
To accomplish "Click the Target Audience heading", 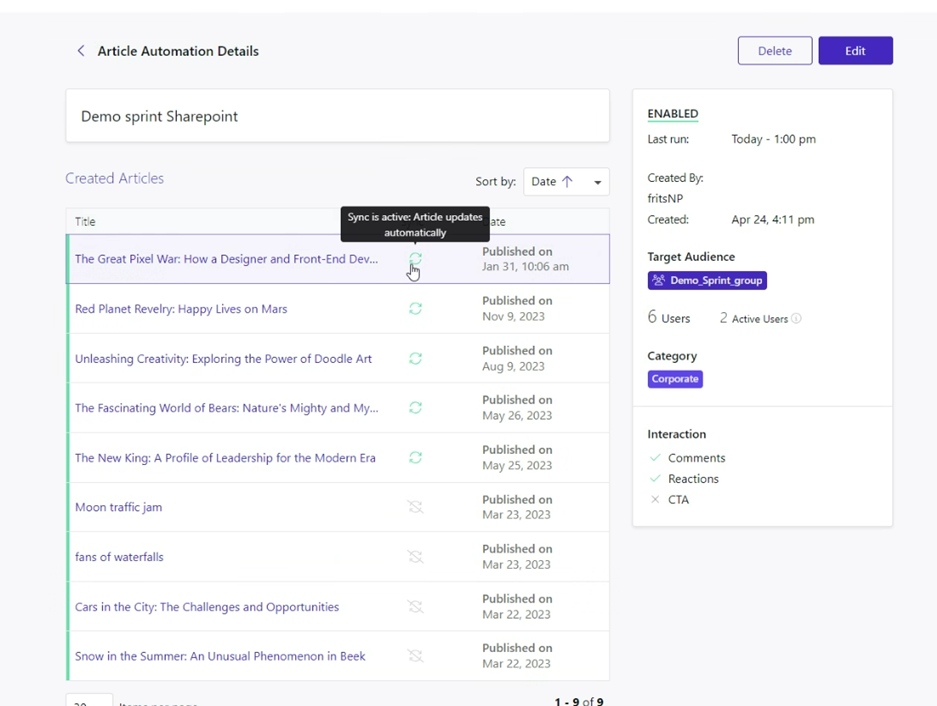I will (x=691, y=256).
